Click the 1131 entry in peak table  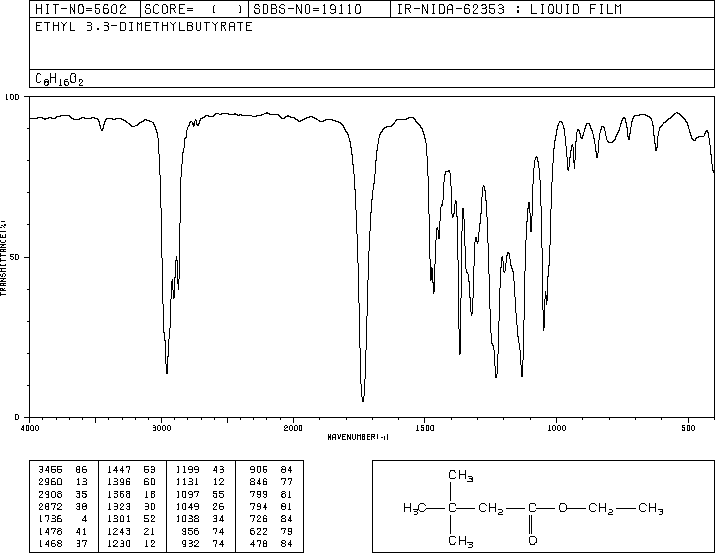click(x=187, y=482)
